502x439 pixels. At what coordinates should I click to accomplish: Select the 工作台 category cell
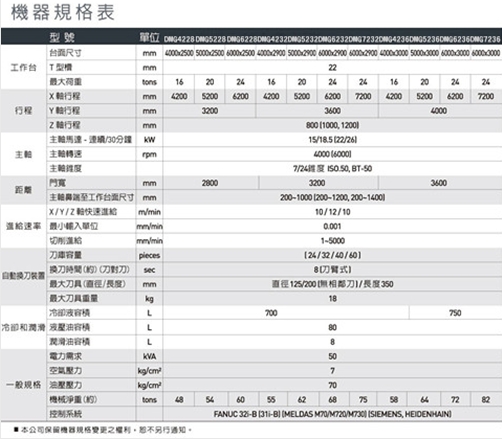tap(23, 68)
